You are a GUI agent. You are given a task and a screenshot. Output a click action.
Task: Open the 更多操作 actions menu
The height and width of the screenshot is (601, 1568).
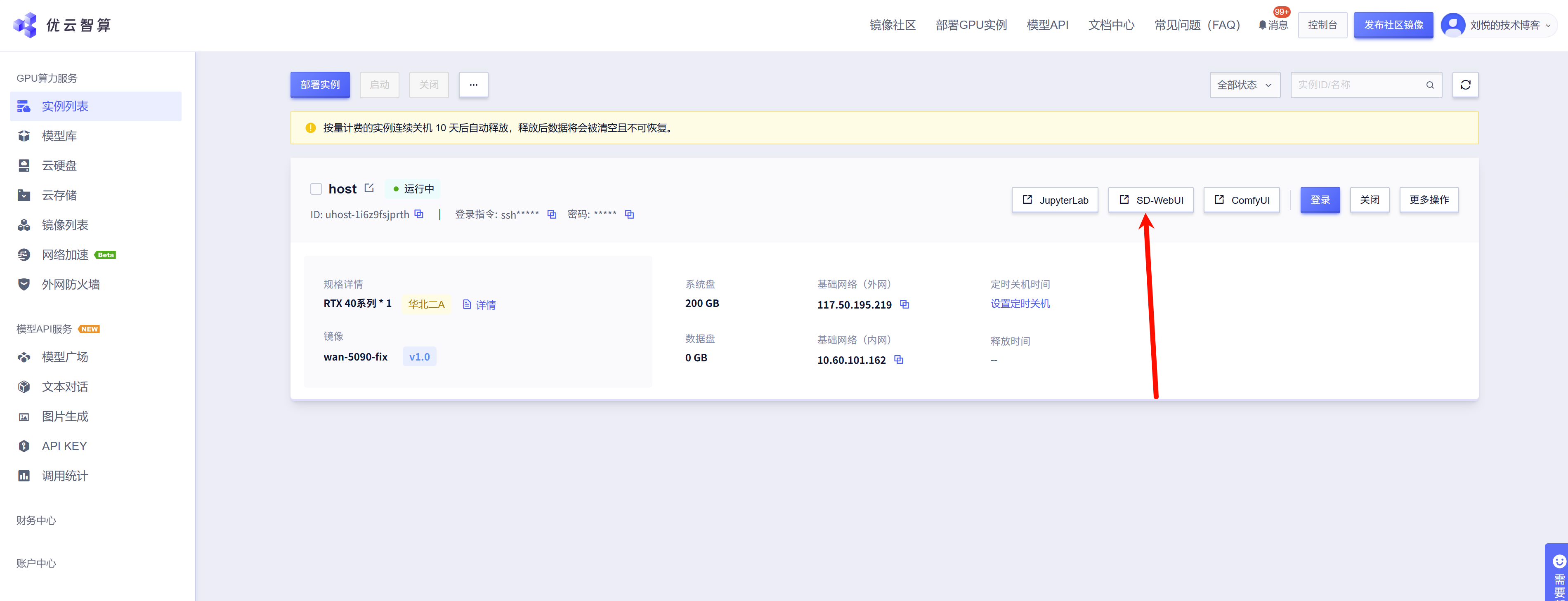click(1429, 200)
